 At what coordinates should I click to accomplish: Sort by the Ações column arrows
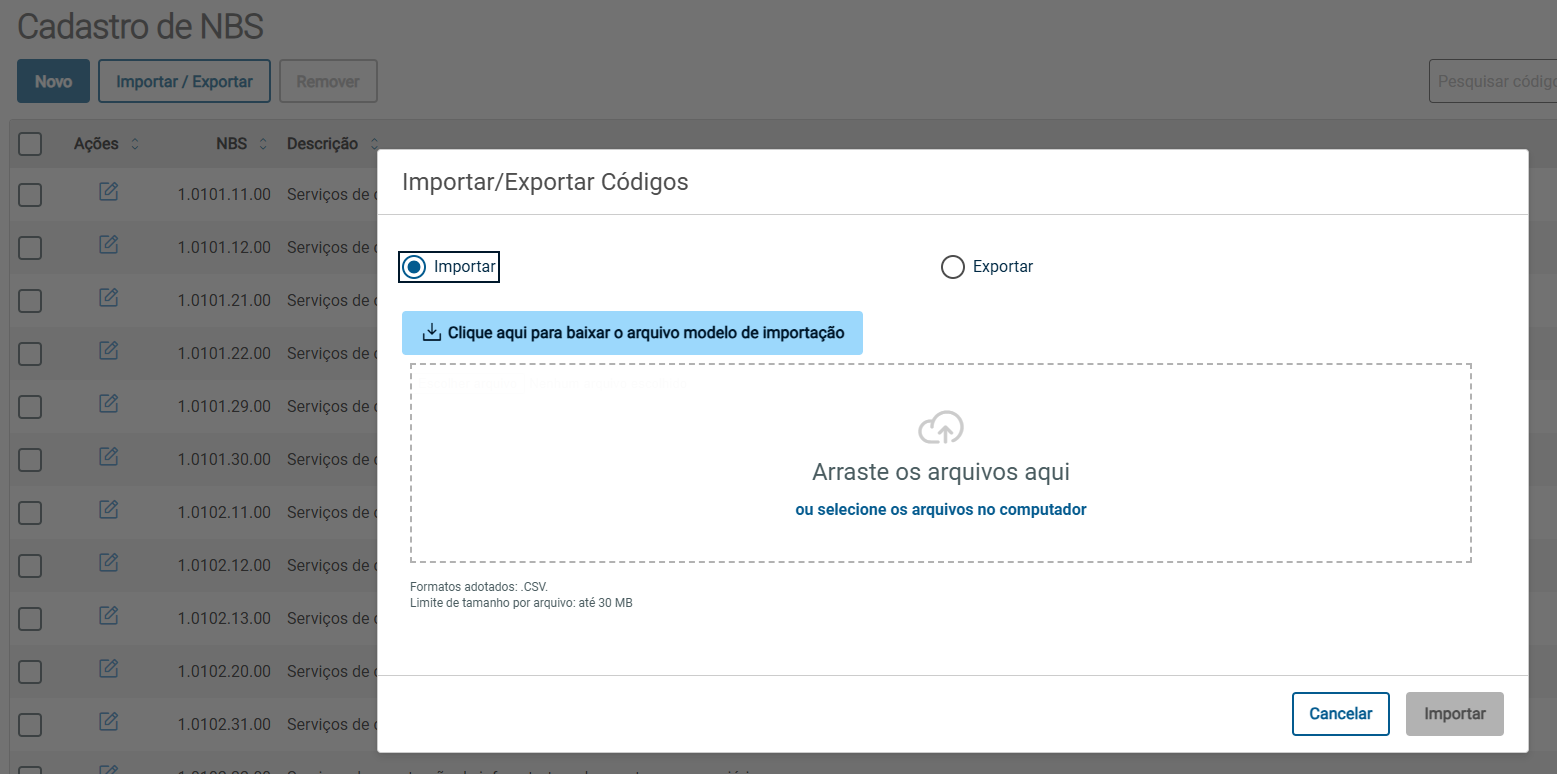tap(135, 144)
